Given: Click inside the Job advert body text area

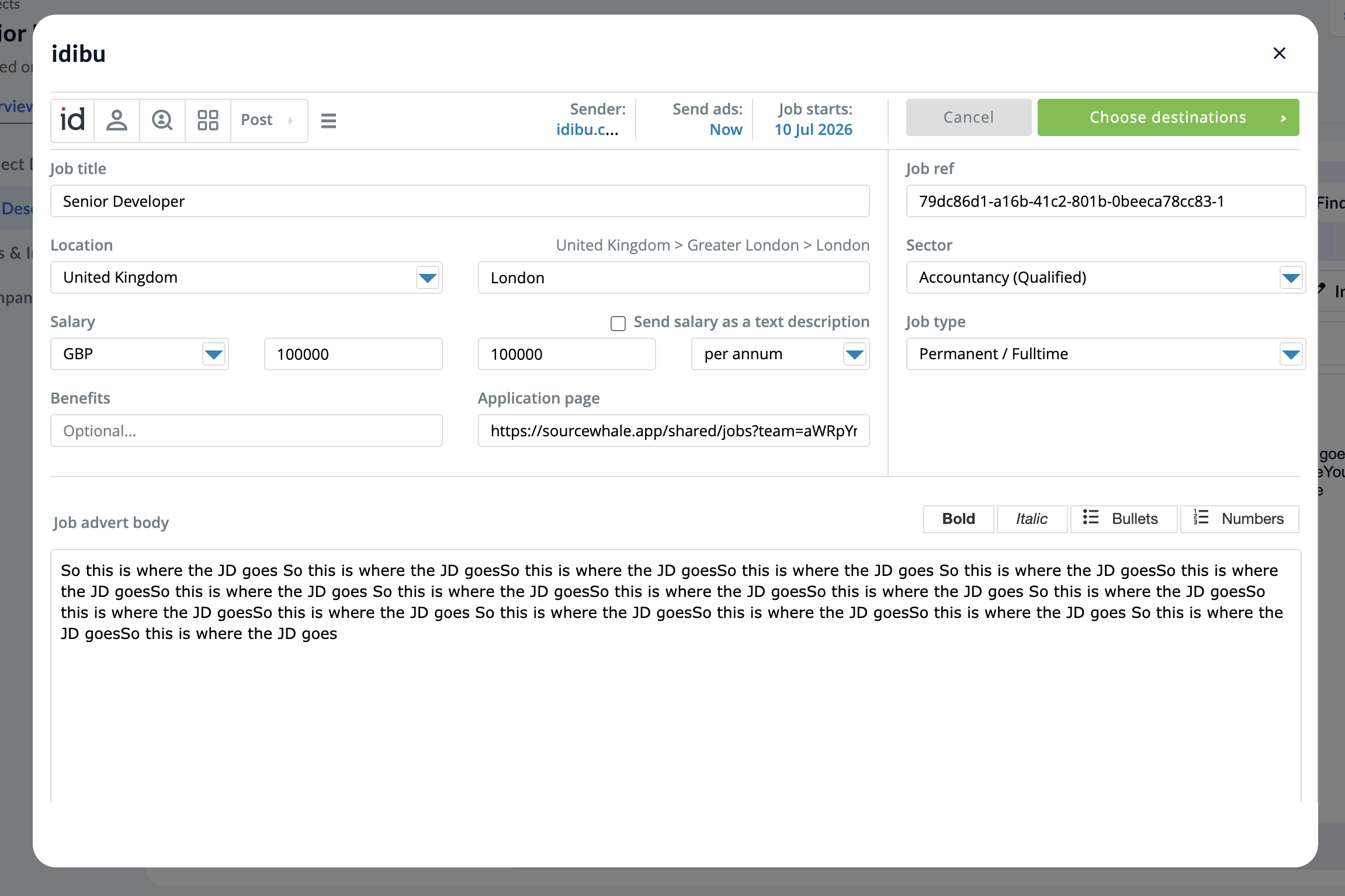Looking at the screenshot, I should coord(676,676).
